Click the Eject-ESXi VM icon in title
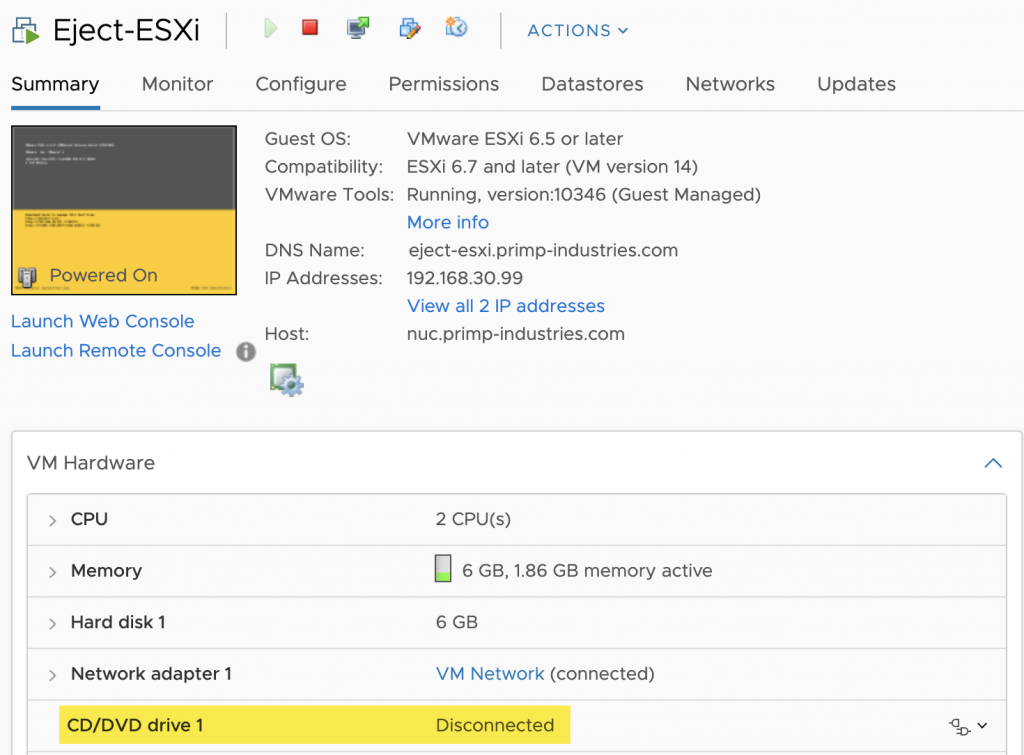Image resolution: width=1024 pixels, height=755 pixels. [x=26, y=30]
